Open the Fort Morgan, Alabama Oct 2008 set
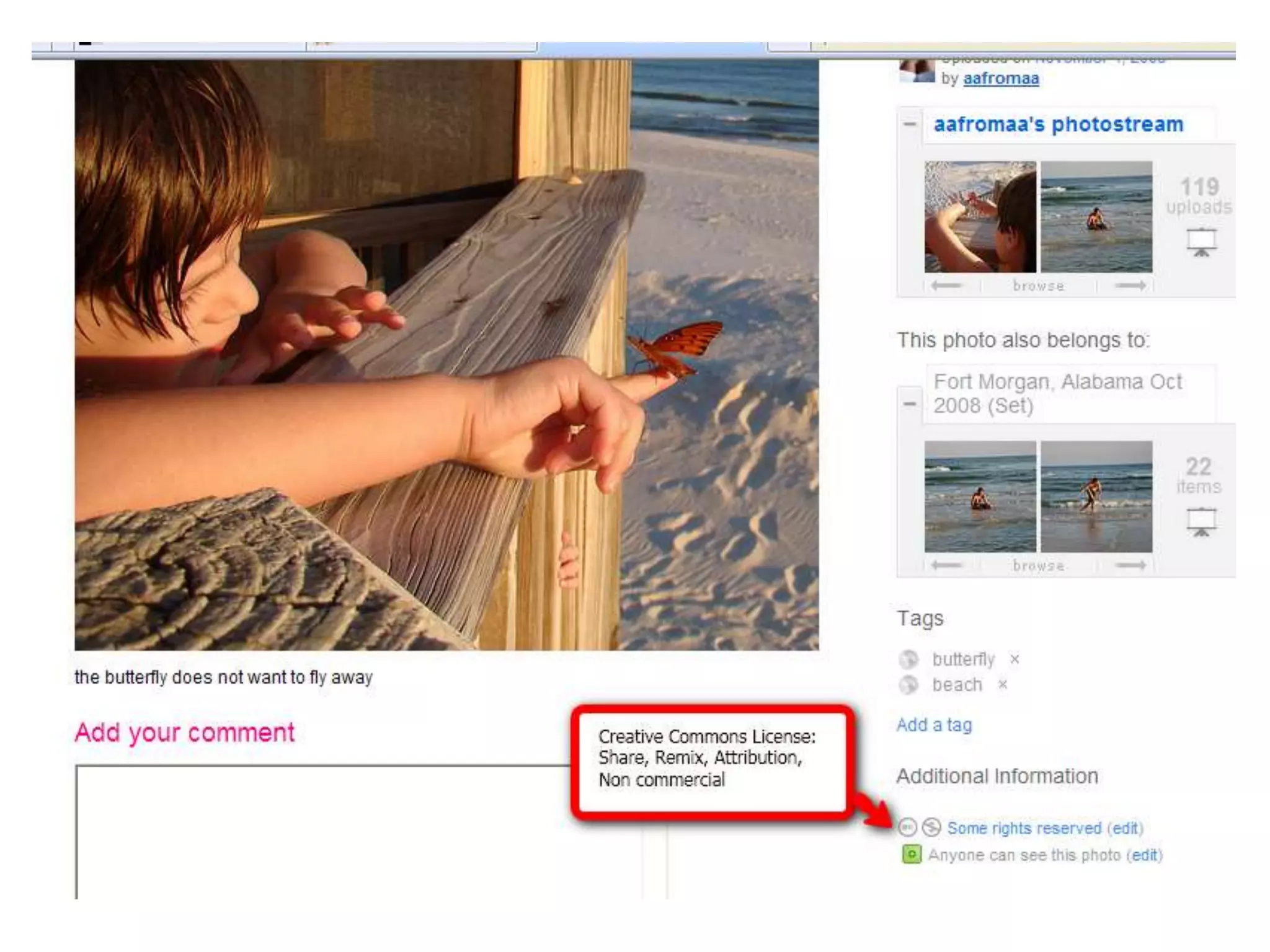The height and width of the screenshot is (952, 1270). point(1058,394)
